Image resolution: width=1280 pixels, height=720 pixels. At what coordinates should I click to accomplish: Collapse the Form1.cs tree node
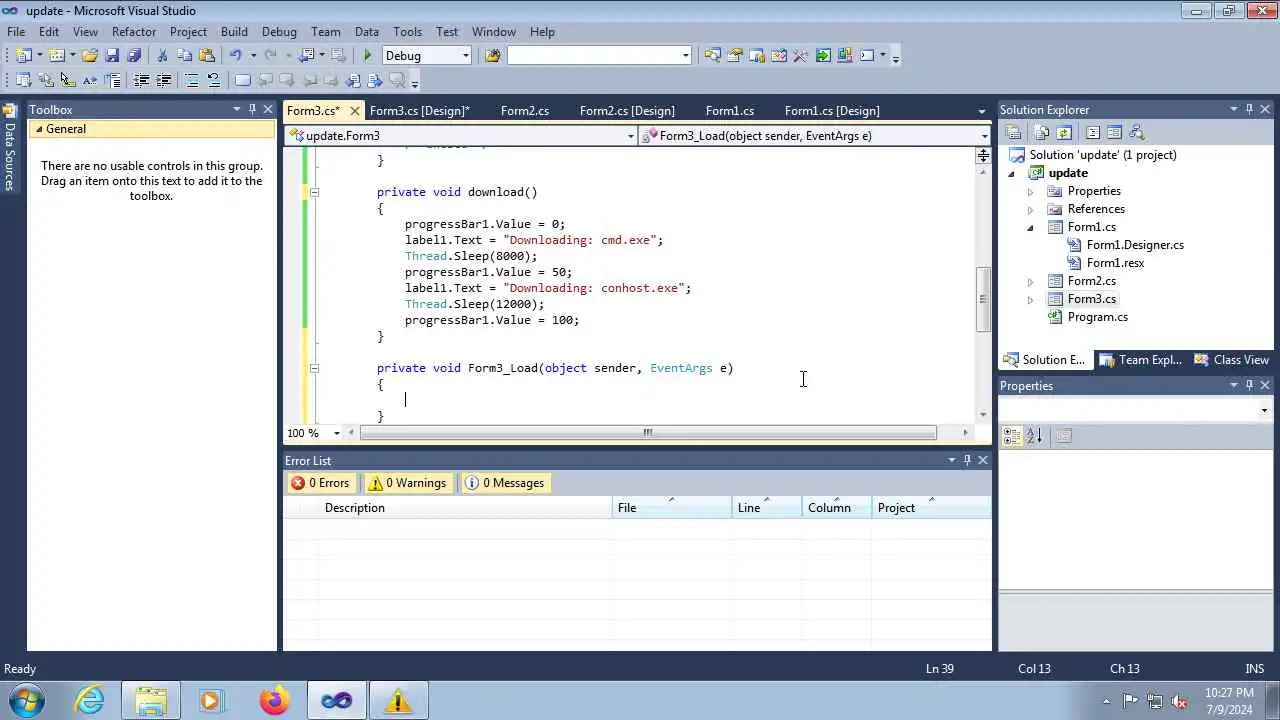pyautogui.click(x=1031, y=227)
